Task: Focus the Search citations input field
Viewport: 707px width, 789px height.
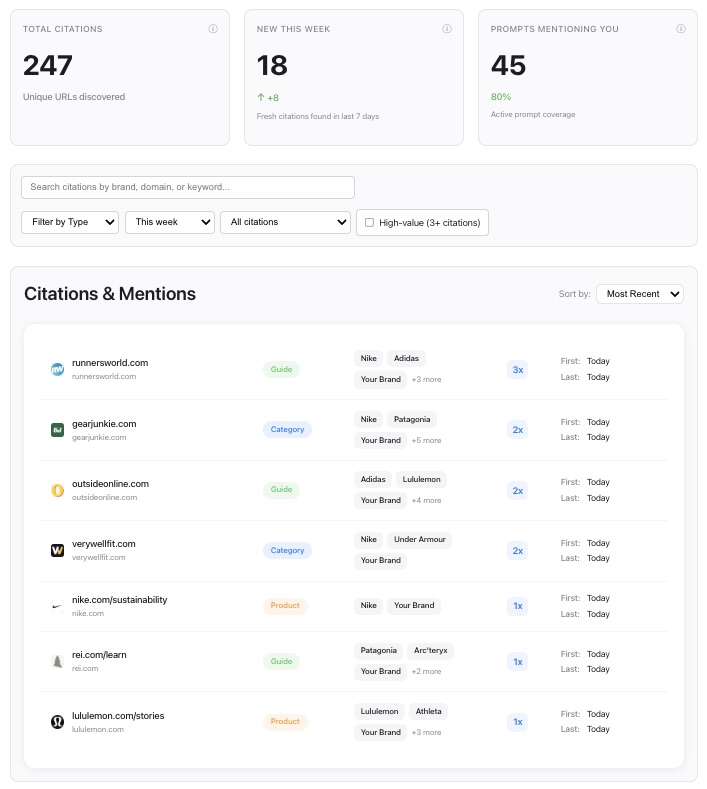Action: point(188,187)
